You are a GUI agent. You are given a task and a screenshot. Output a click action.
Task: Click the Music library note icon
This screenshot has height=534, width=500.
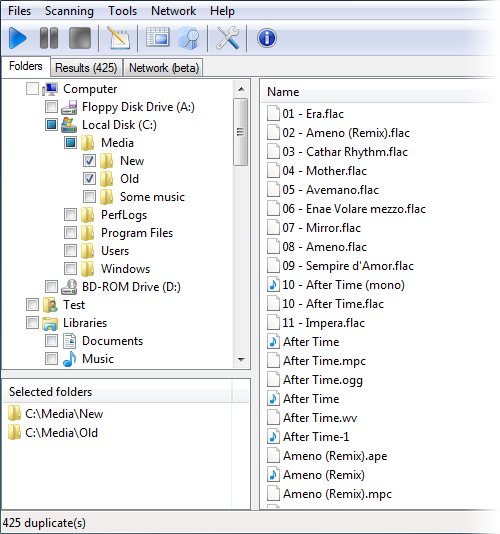click(x=69, y=359)
